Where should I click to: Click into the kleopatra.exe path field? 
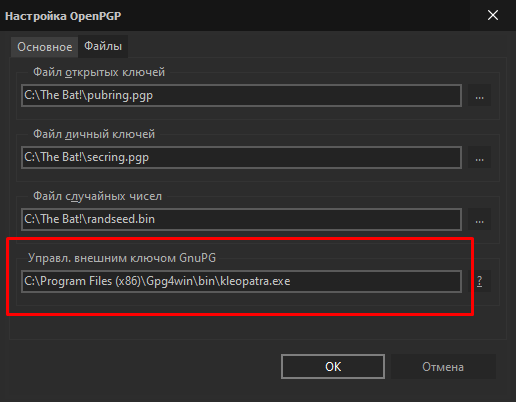241,281
